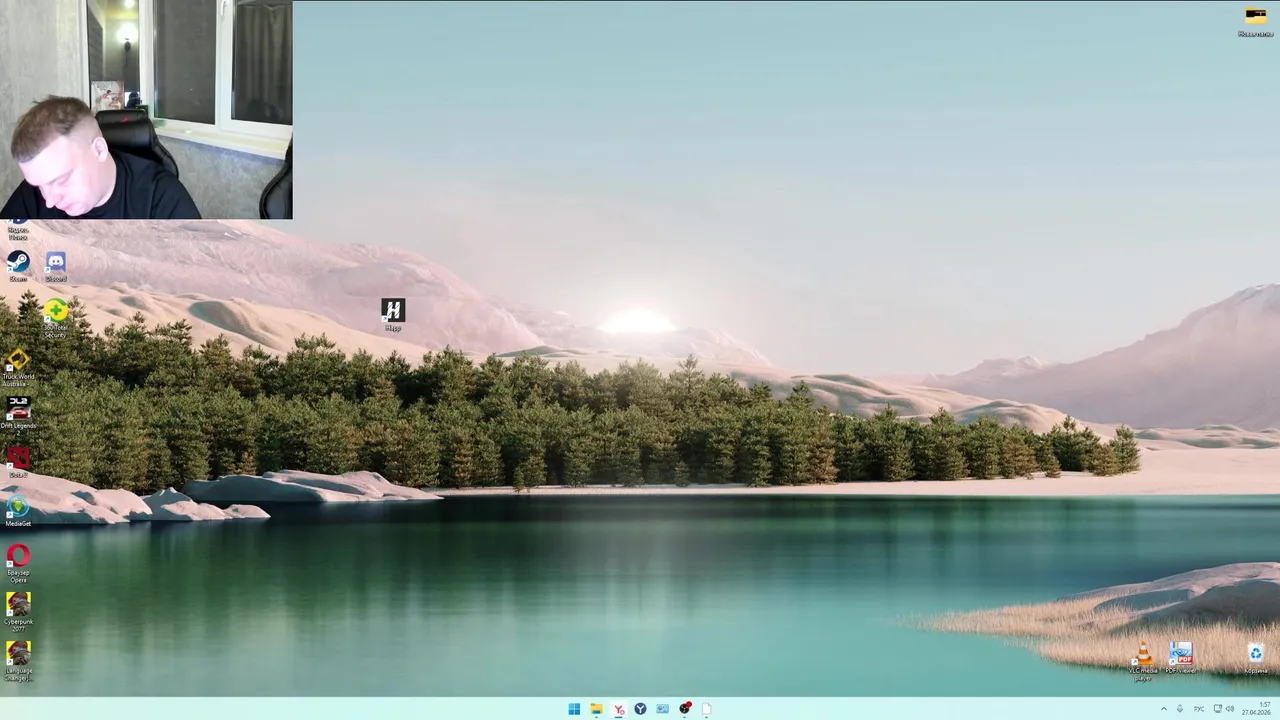Open the Windows Start menu

point(574,709)
